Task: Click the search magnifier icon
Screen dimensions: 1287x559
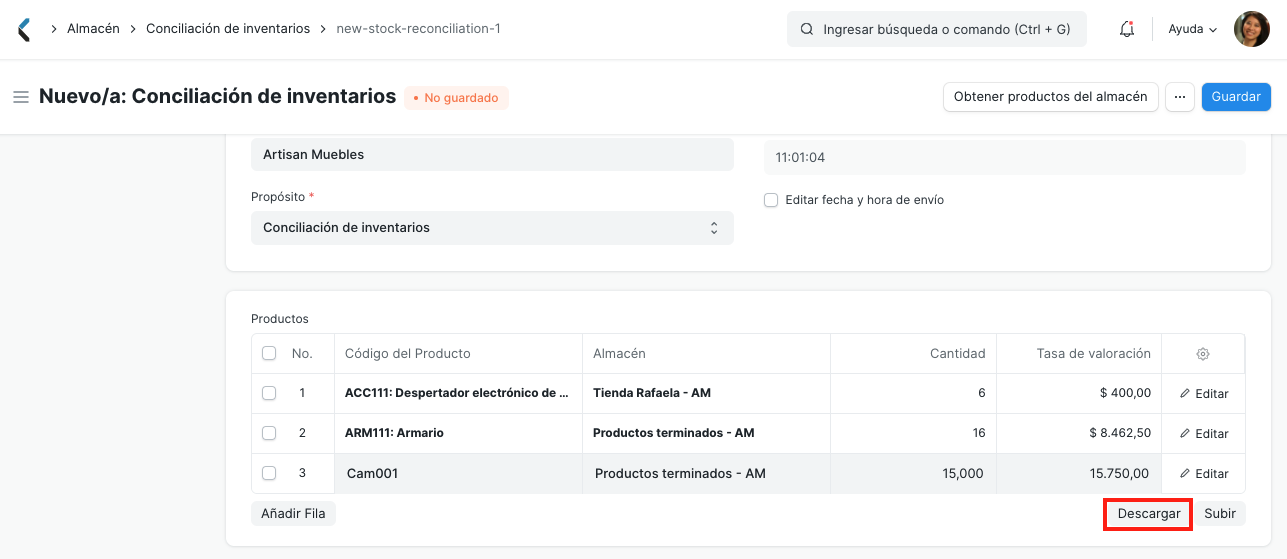Action: pos(807,30)
